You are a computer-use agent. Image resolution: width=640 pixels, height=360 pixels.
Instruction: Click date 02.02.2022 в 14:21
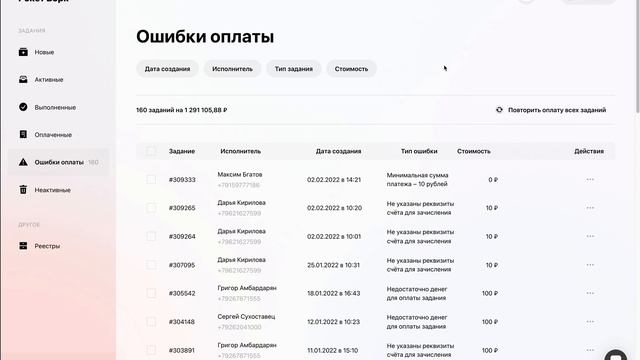point(334,180)
